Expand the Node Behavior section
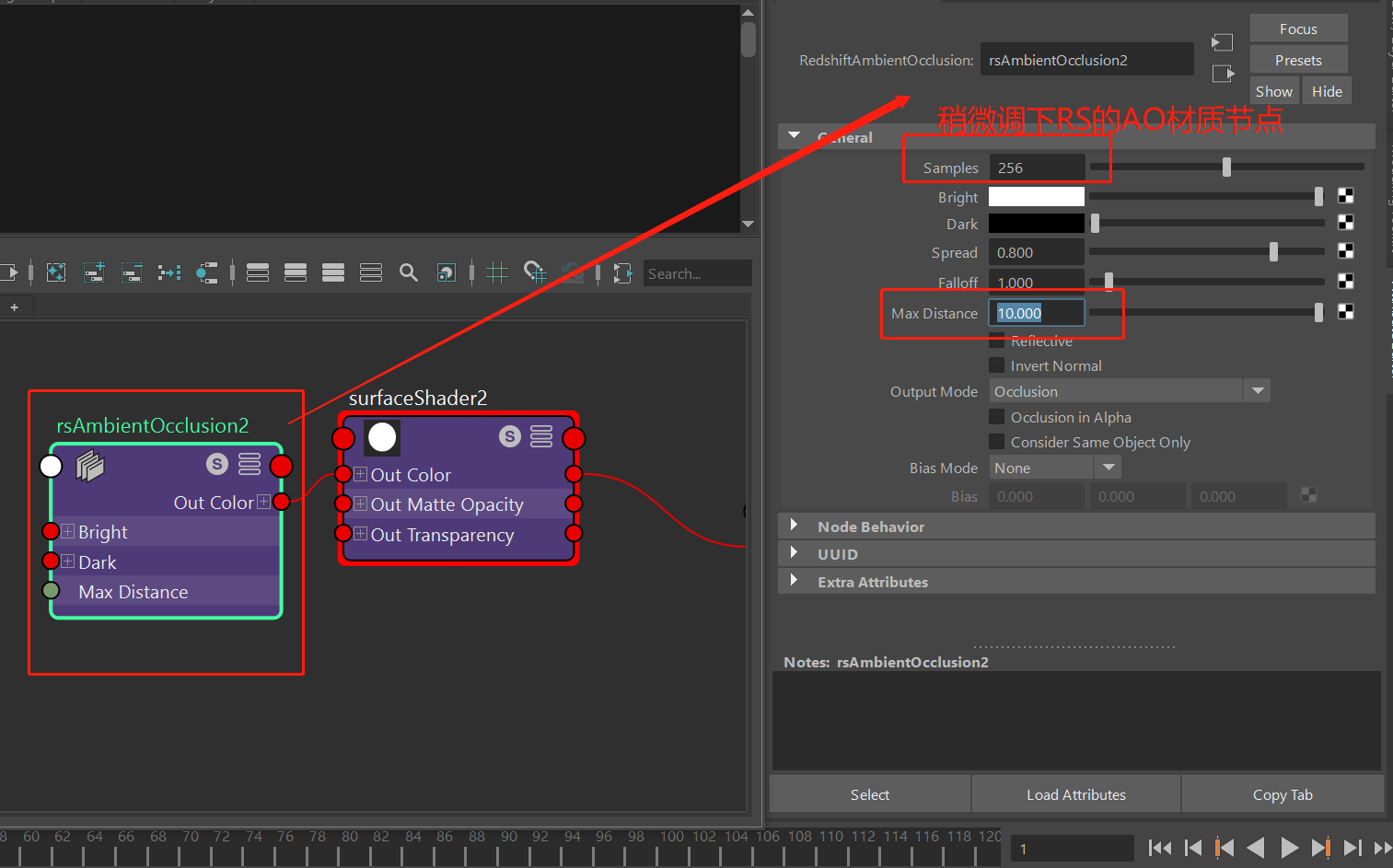 794,526
